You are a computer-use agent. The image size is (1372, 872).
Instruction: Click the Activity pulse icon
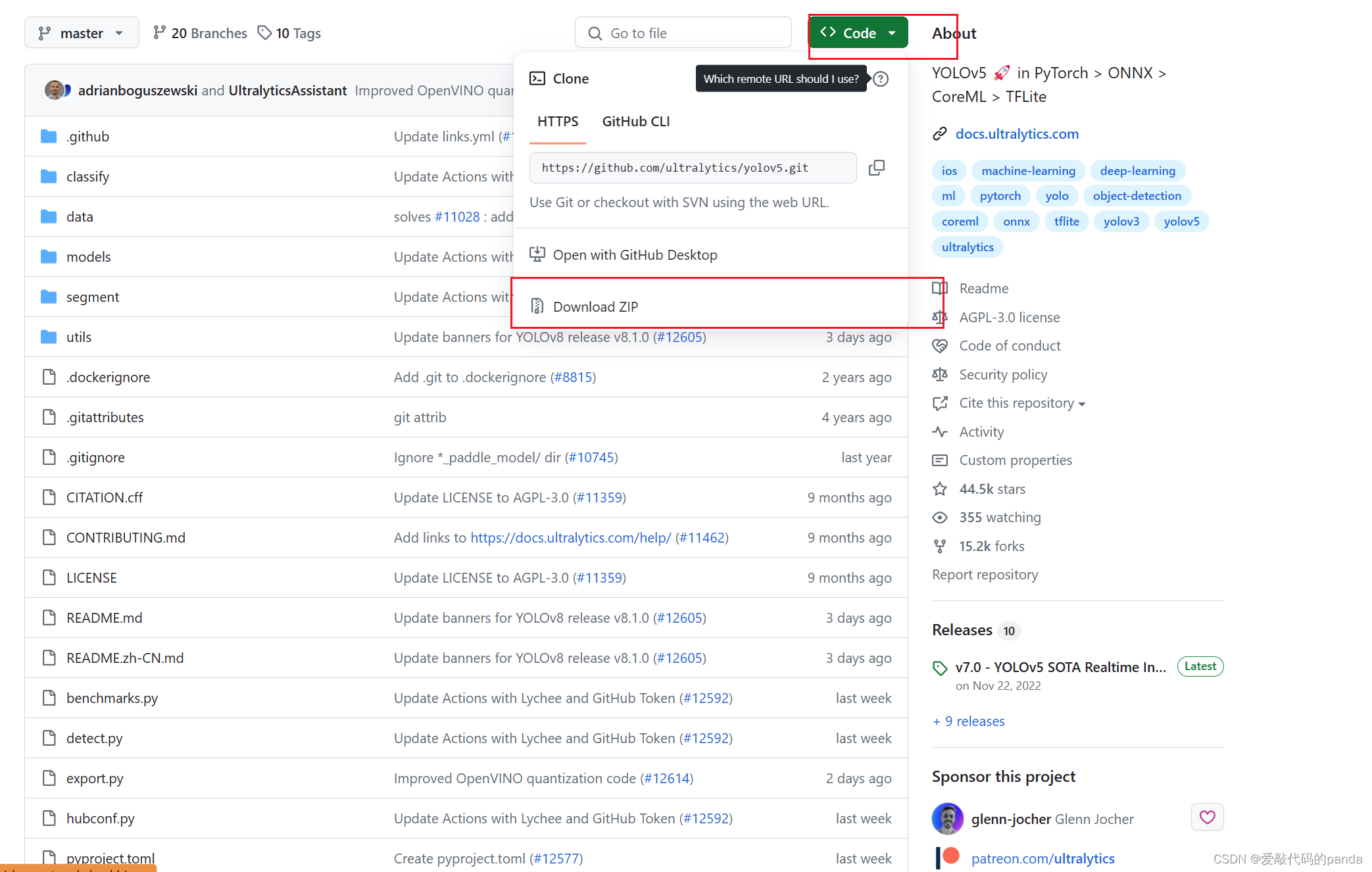pos(940,432)
